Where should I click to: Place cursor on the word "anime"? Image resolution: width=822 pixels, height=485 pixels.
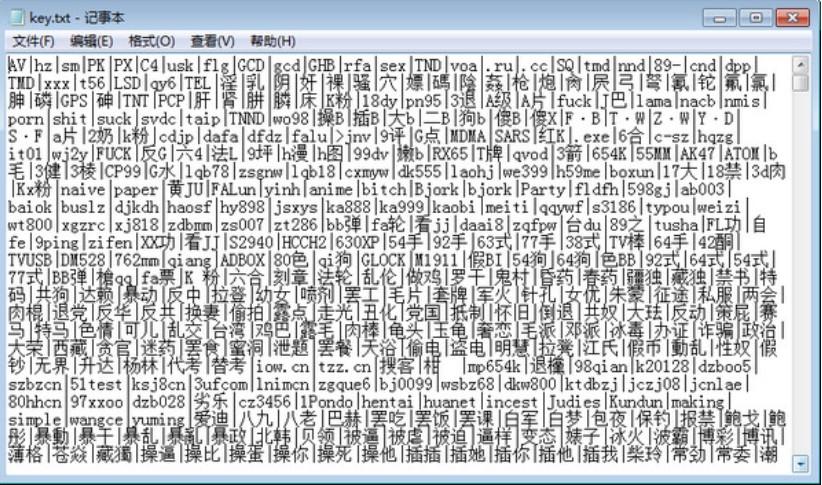[330, 189]
